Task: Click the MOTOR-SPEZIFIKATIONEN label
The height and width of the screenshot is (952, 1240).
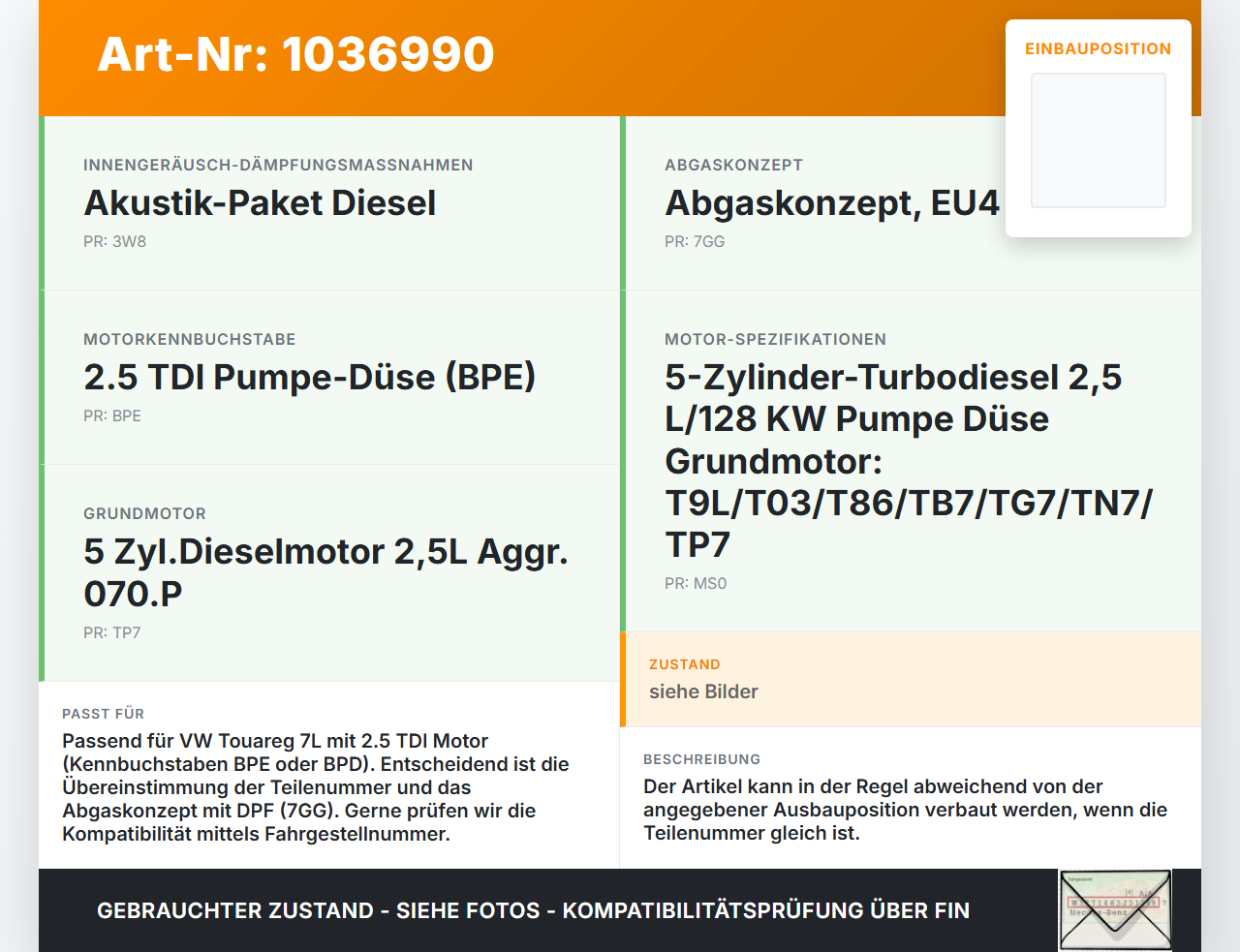Action: pos(775,339)
